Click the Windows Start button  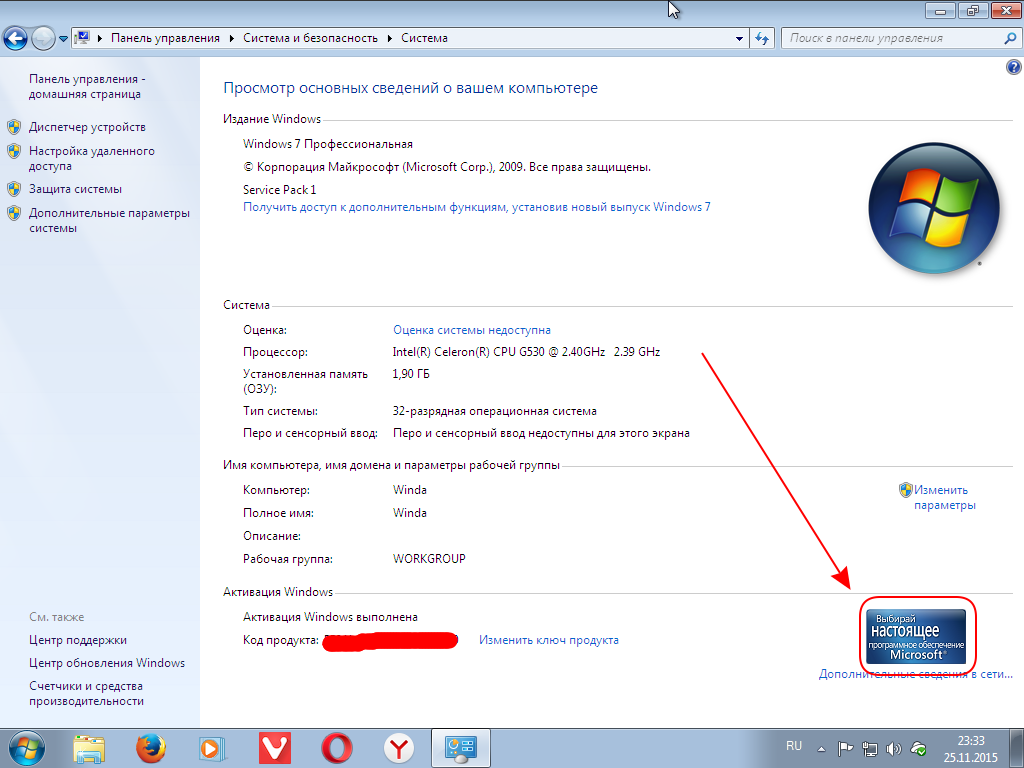click(27, 748)
